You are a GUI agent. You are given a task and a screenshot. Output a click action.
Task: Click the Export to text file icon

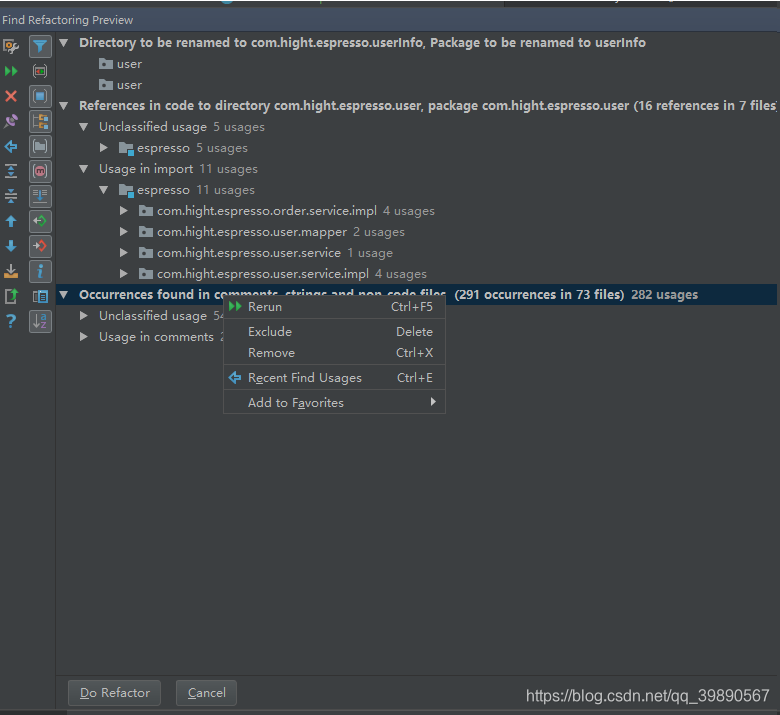11,271
